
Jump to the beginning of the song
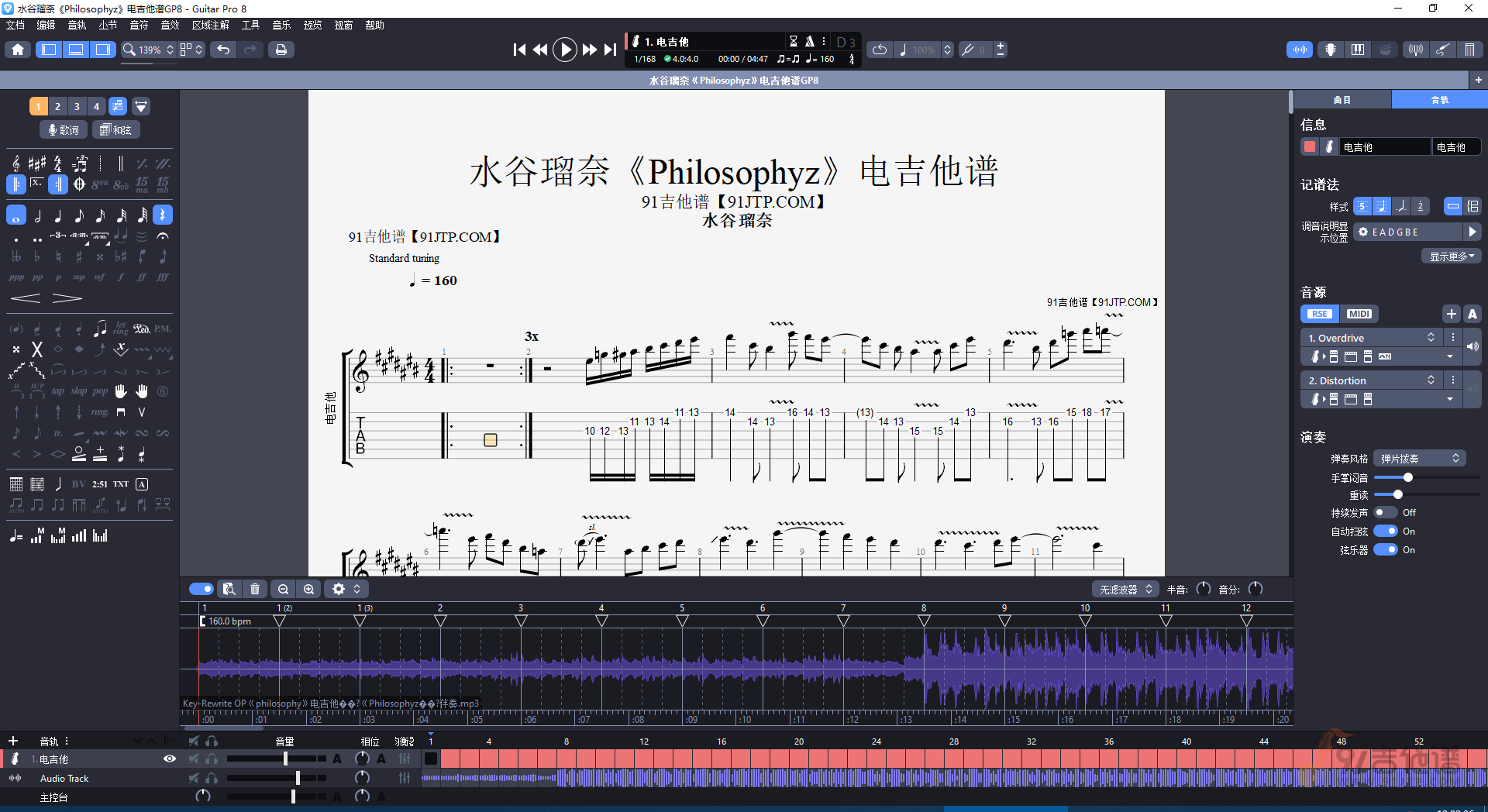tap(519, 50)
